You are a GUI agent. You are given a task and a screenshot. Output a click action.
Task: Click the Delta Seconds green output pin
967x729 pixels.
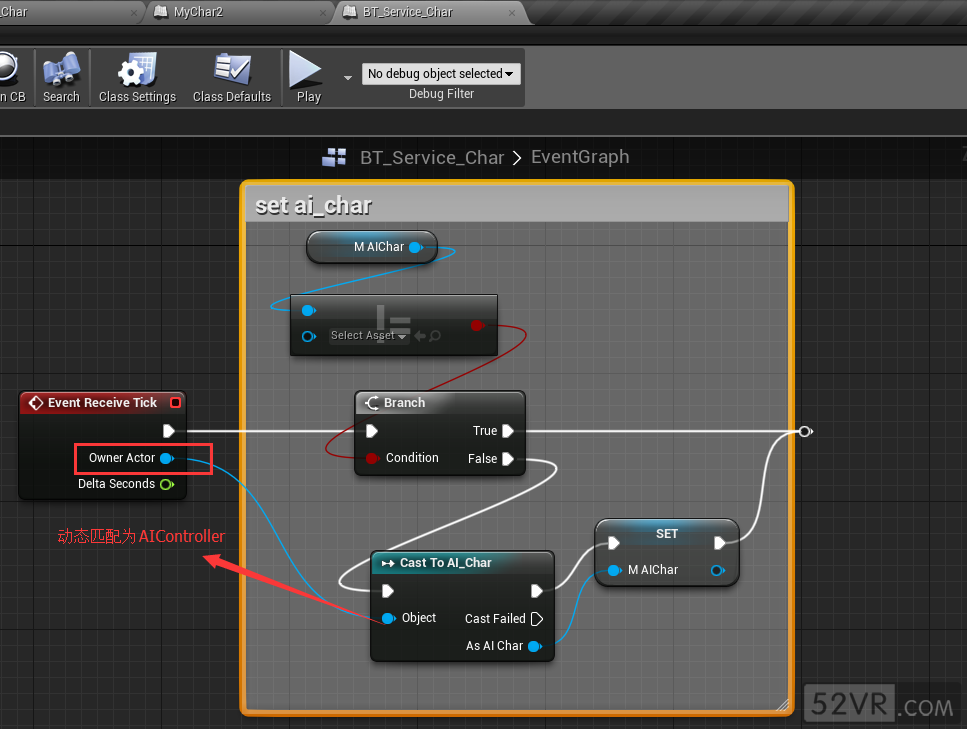(166, 484)
